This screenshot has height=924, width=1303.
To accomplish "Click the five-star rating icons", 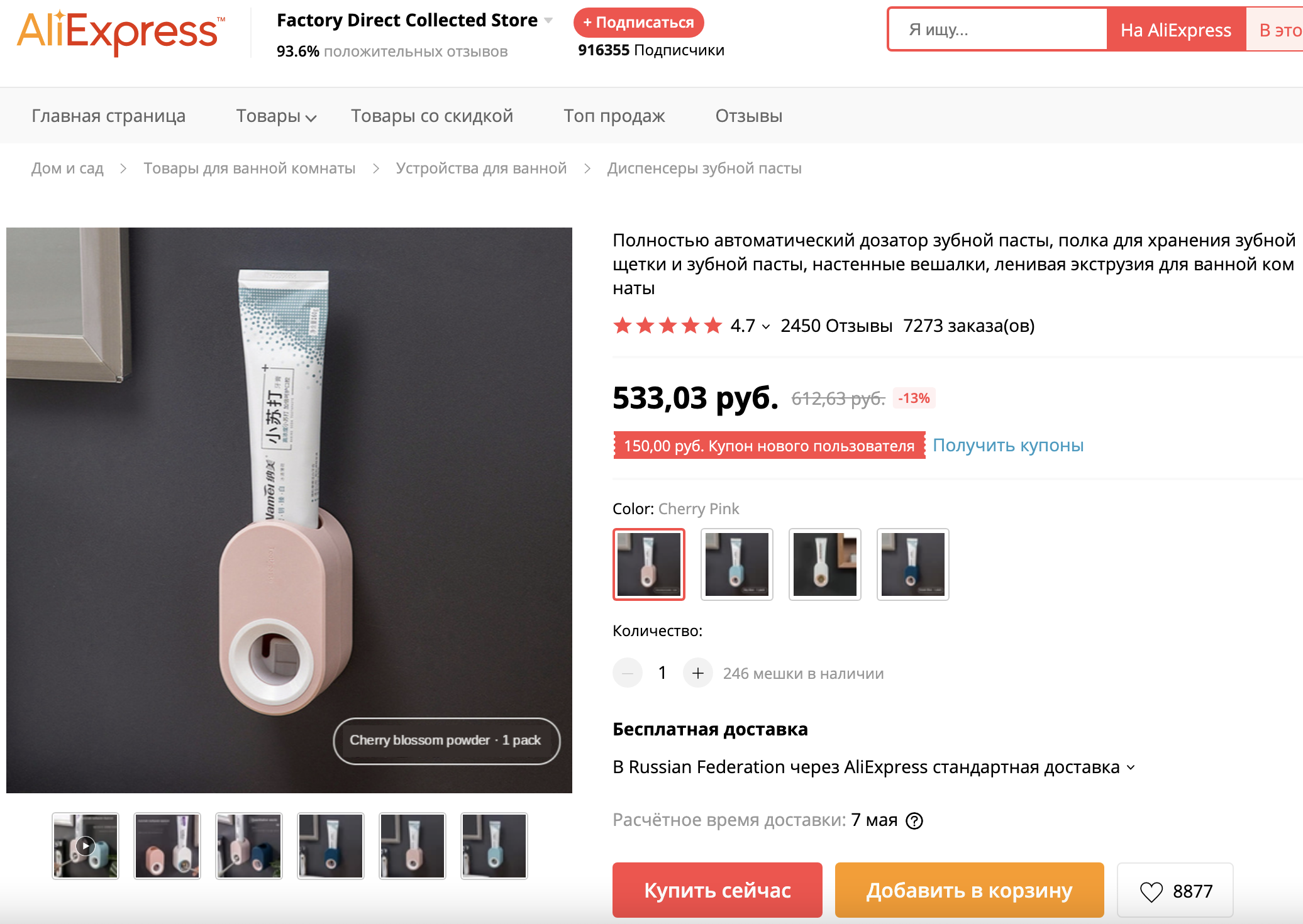I will coord(667,326).
